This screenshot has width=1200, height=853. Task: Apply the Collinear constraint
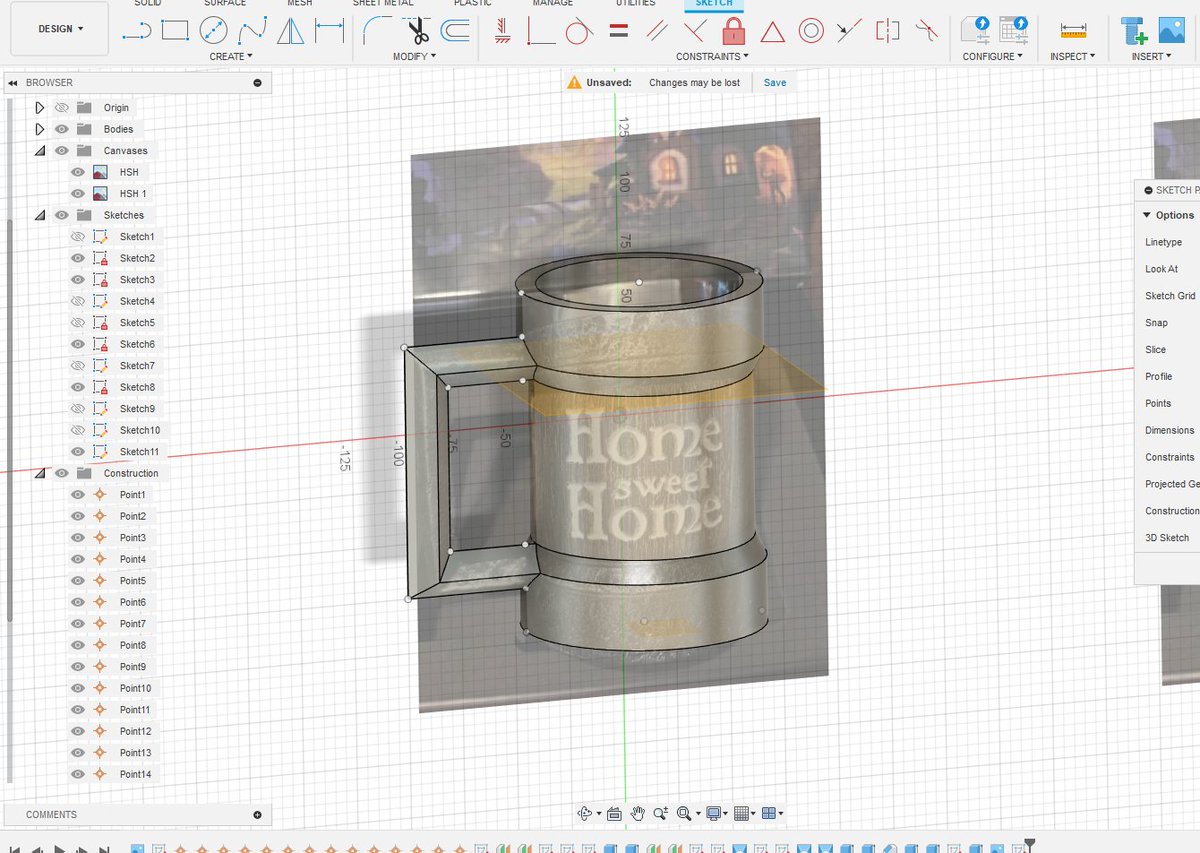pyautogui.click(x=849, y=31)
